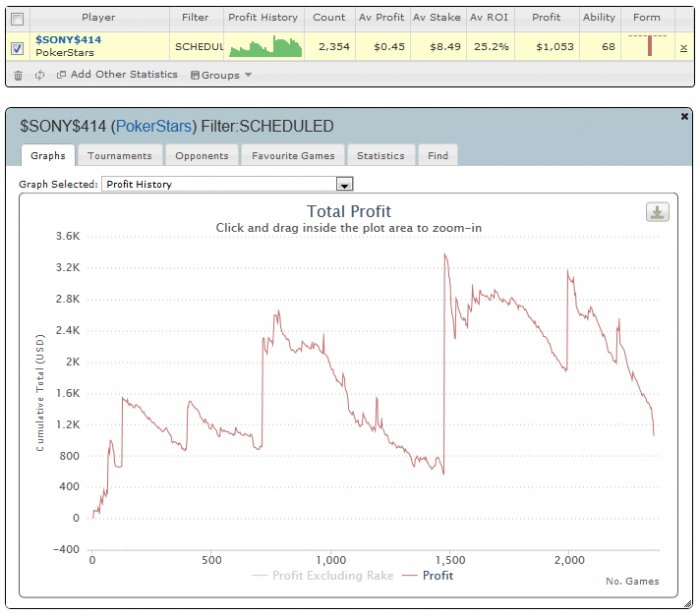Click the PokerStars site name under player
Screen dimensions: 700x615
coord(65,53)
